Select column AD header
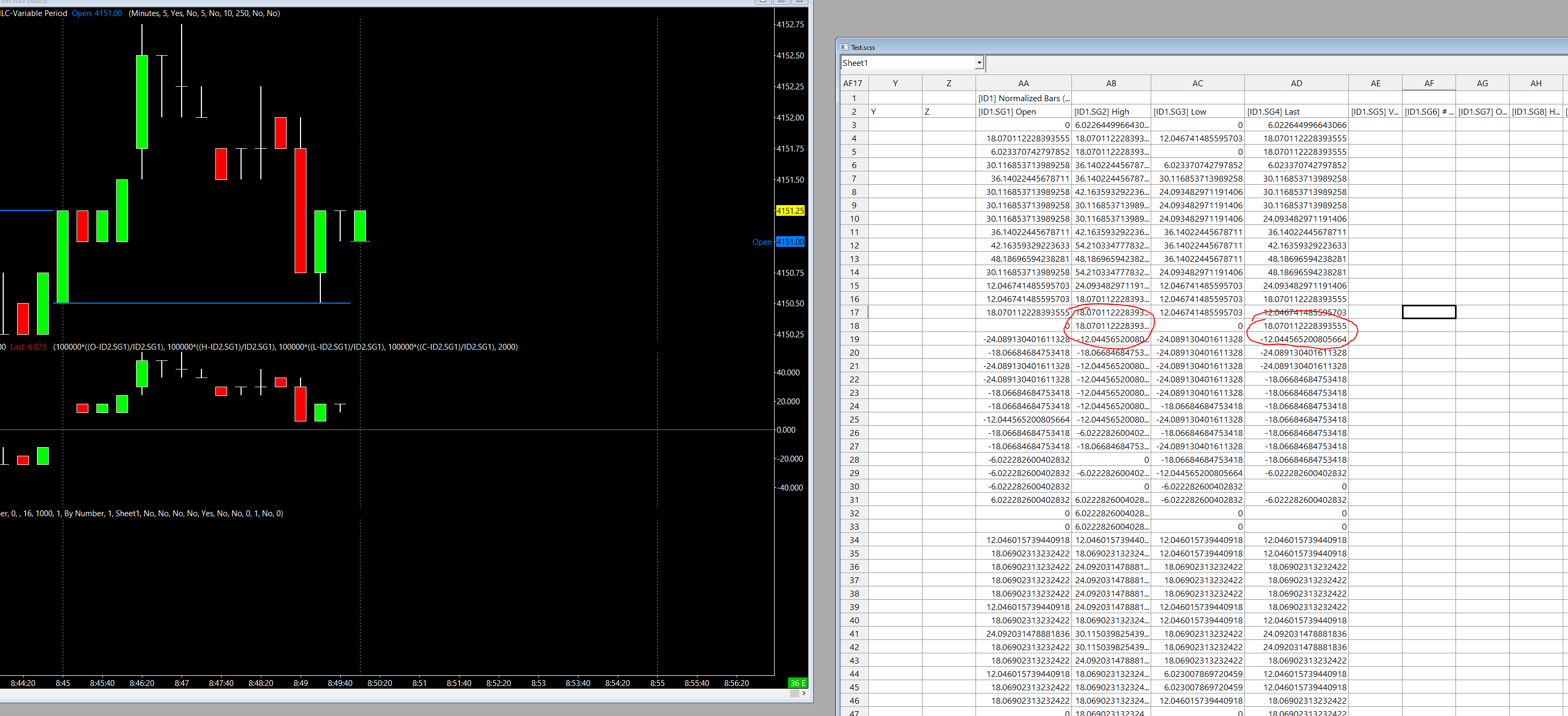The height and width of the screenshot is (716, 1568). (x=1296, y=84)
